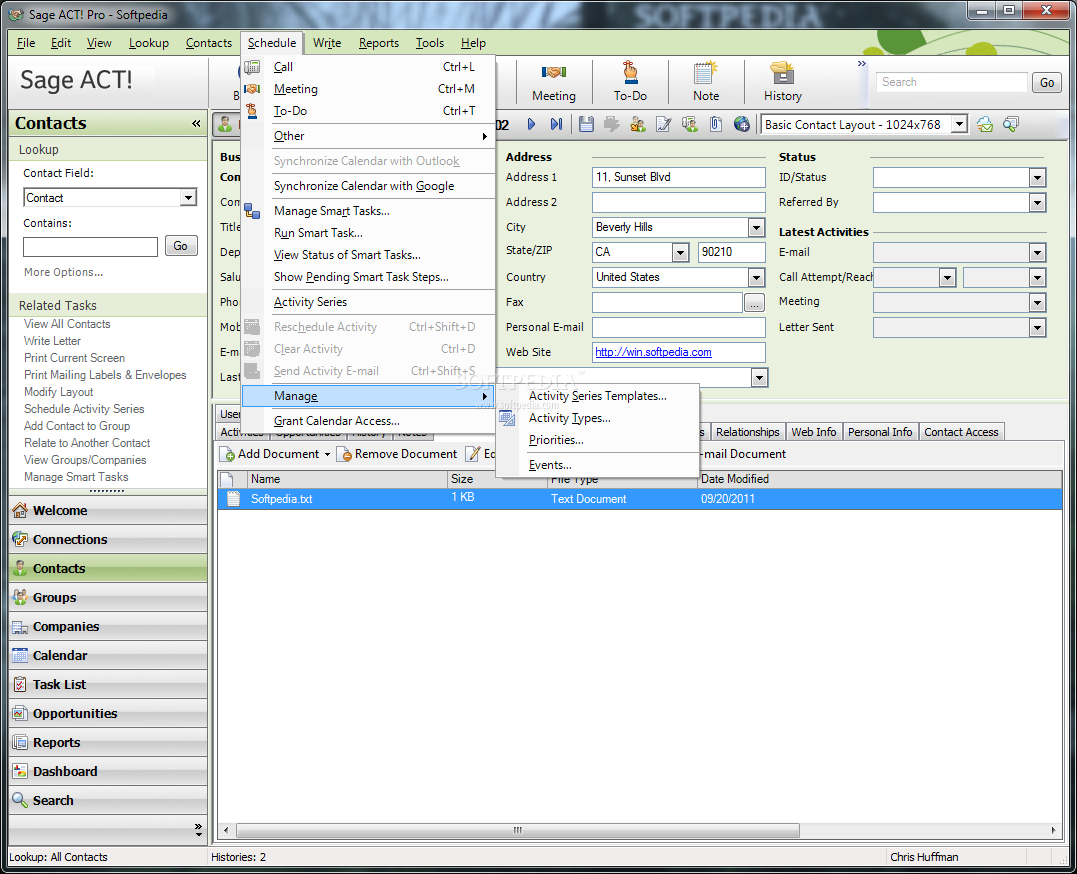Click the notepad with pencil toolbar icon

[x=664, y=124]
